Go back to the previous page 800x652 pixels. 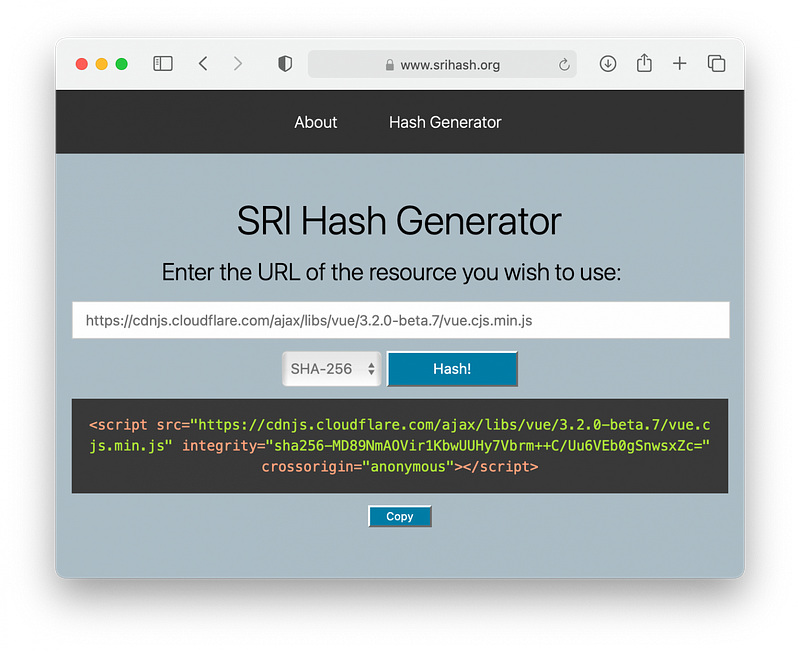click(203, 64)
